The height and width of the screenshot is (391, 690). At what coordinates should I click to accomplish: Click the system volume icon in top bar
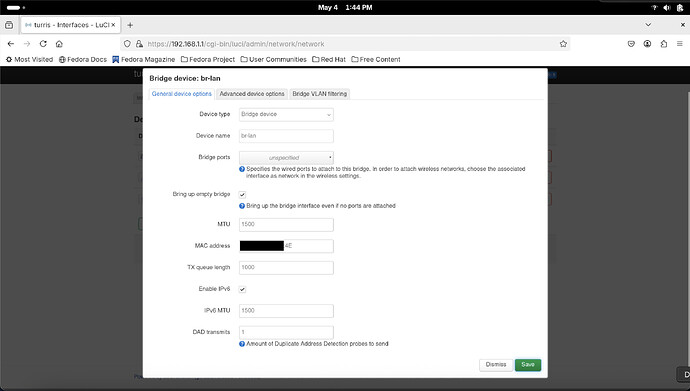tap(667, 7)
